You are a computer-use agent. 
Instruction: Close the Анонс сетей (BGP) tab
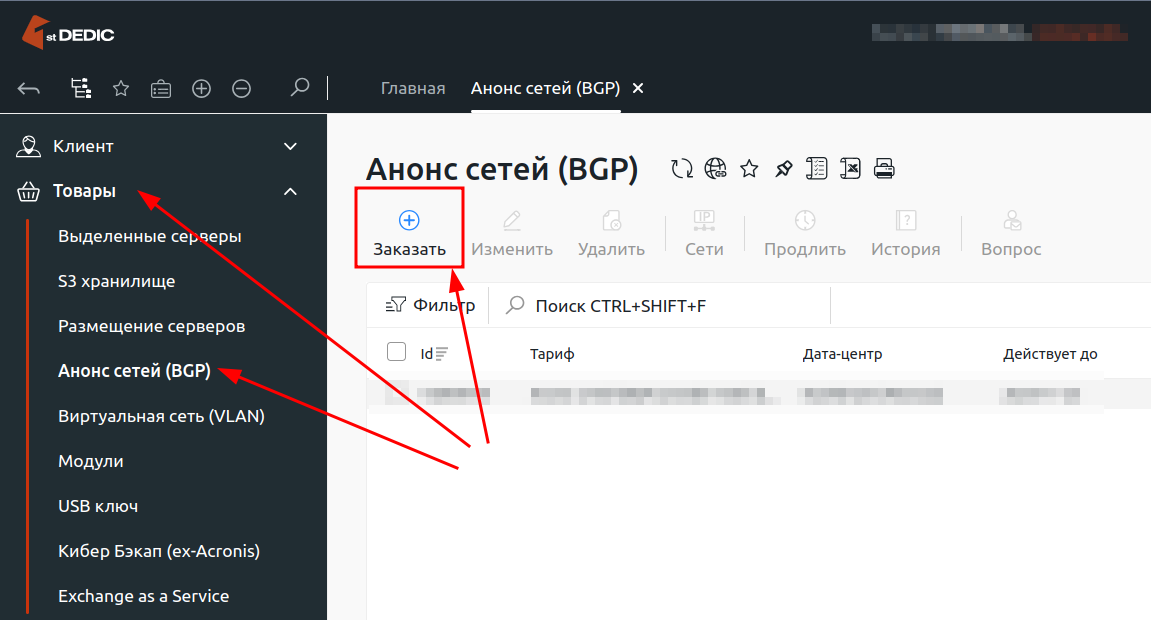click(x=638, y=88)
